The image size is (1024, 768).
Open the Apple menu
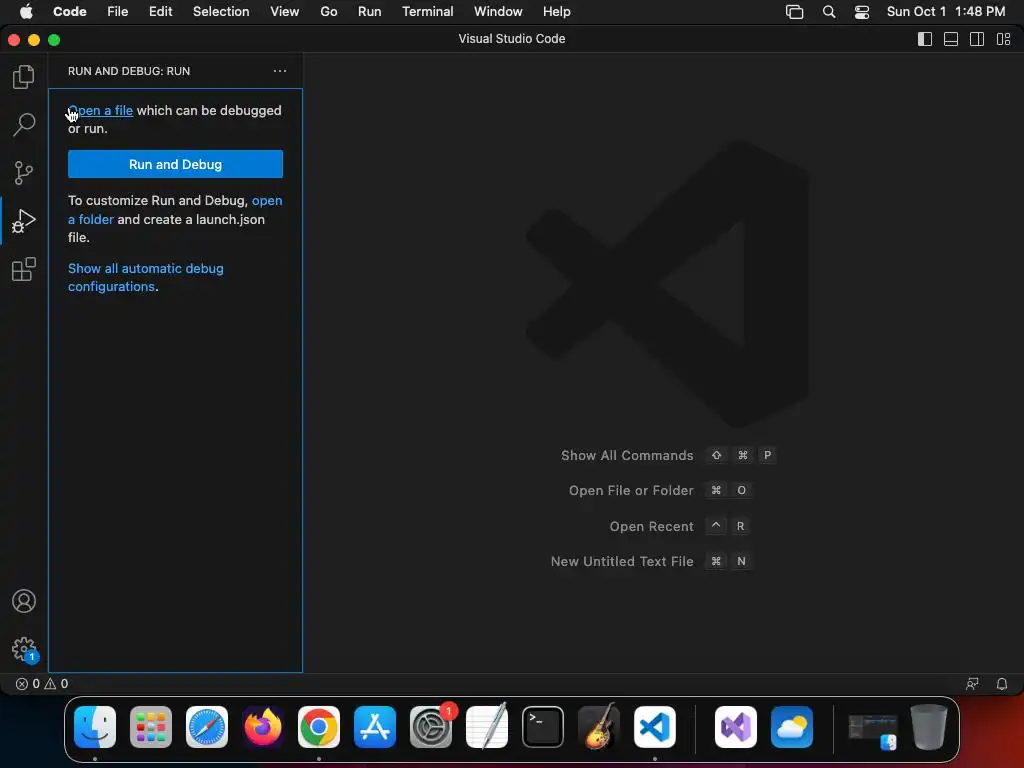coord(26,12)
